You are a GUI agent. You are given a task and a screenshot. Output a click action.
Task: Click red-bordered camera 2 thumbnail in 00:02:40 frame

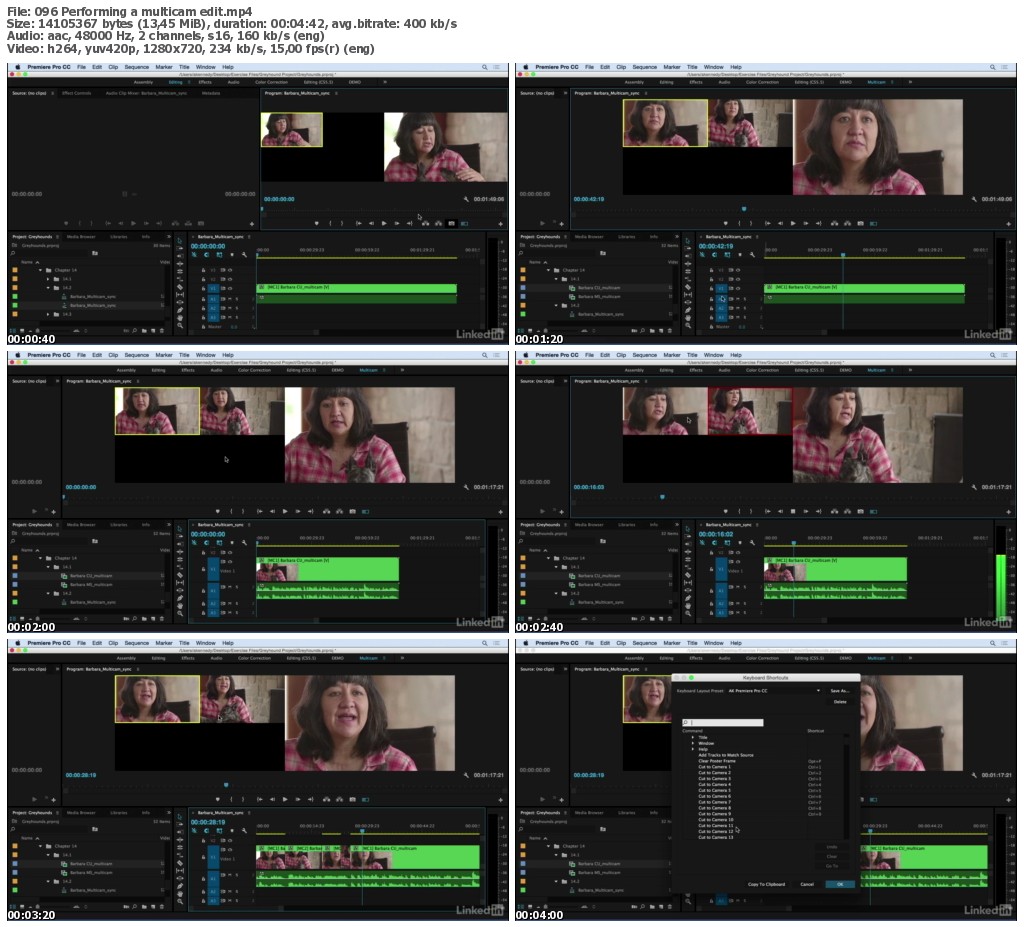coord(750,411)
